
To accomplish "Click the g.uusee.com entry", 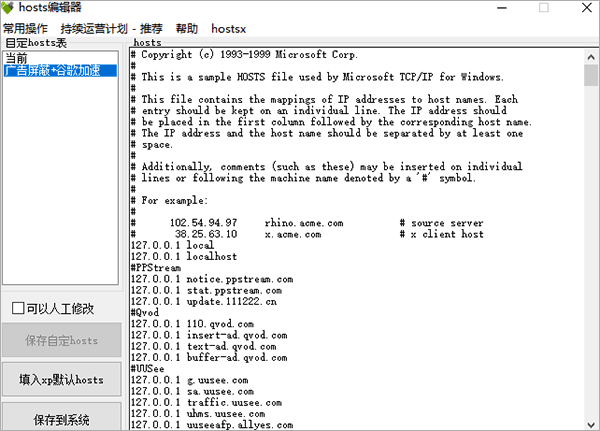I will tap(189, 380).
